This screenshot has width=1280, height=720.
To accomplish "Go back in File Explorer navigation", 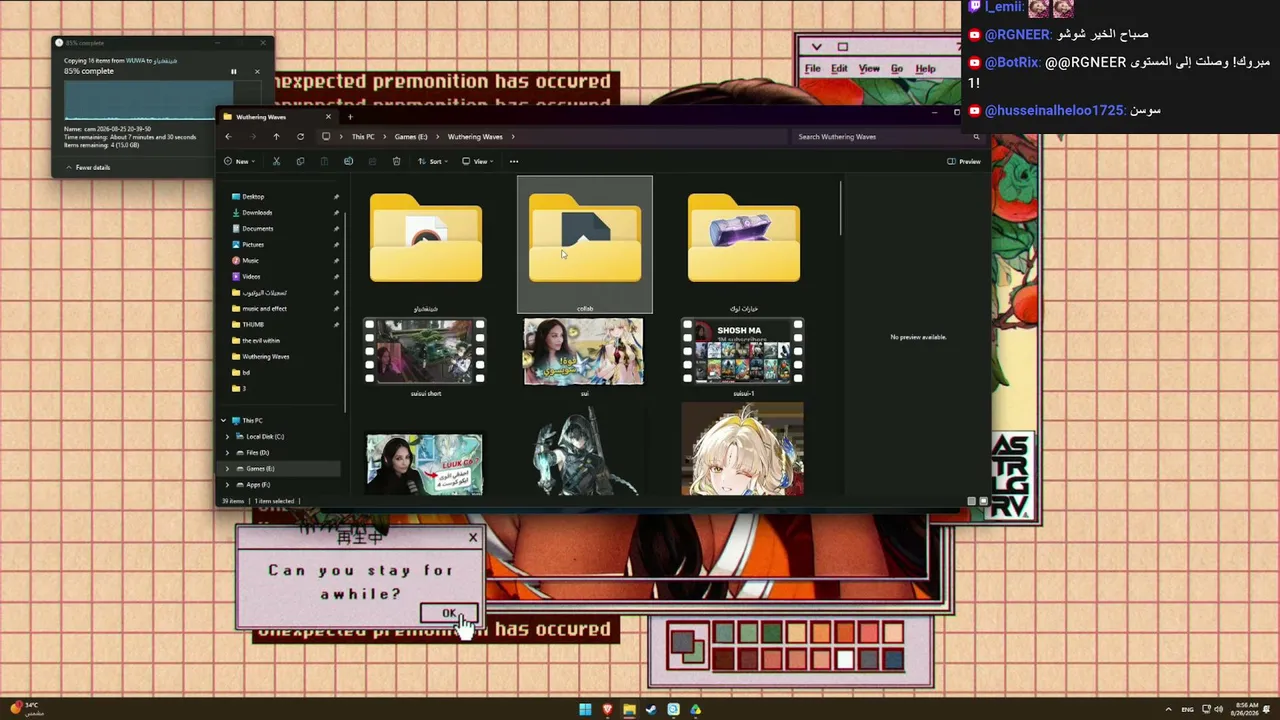I will tap(228, 136).
